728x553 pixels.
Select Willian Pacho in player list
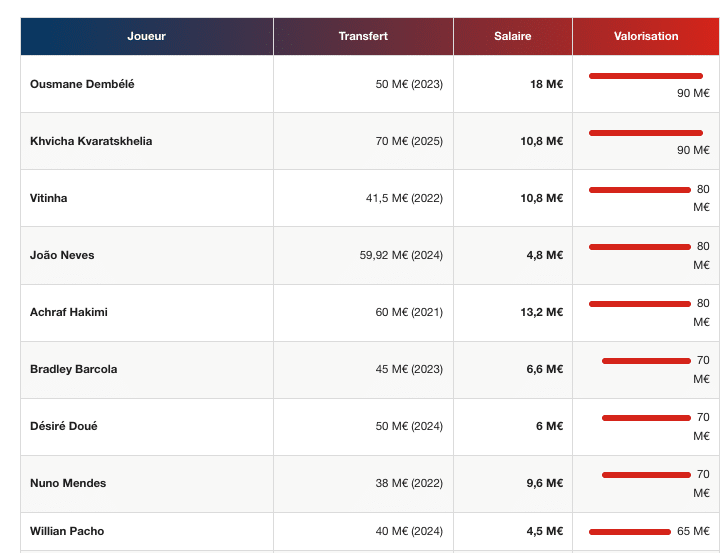pyautogui.click(x=67, y=531)
